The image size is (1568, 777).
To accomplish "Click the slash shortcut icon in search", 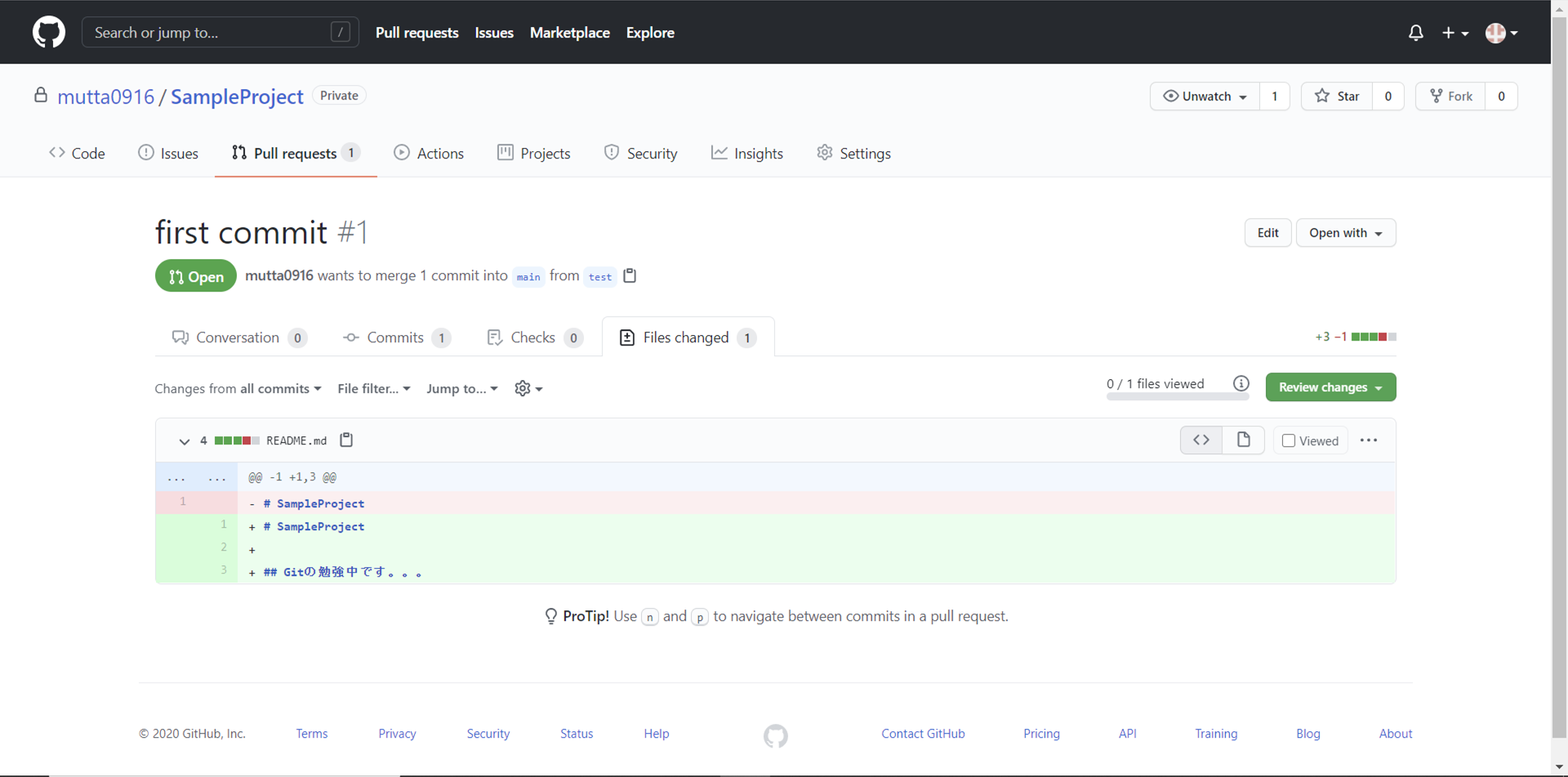I will point(341,33).
